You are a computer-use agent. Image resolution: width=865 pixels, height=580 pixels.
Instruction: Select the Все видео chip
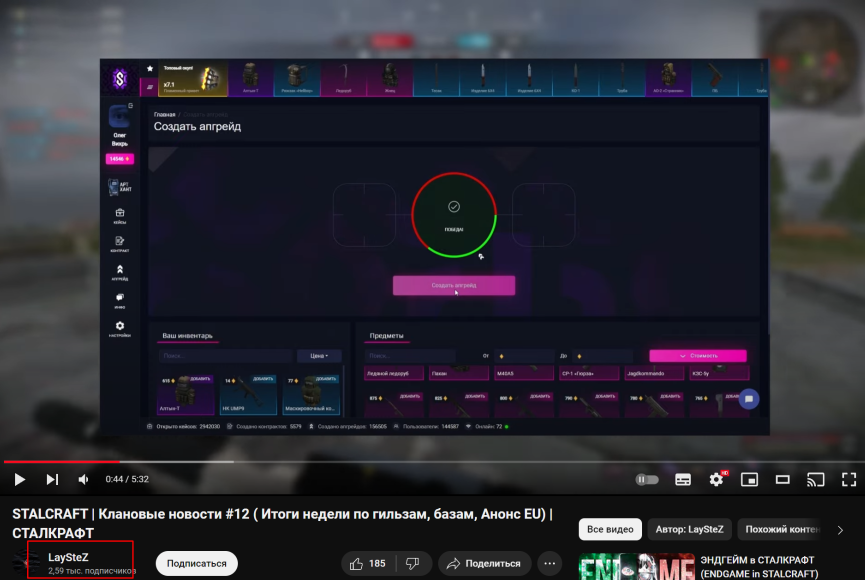tap(610, 529)
